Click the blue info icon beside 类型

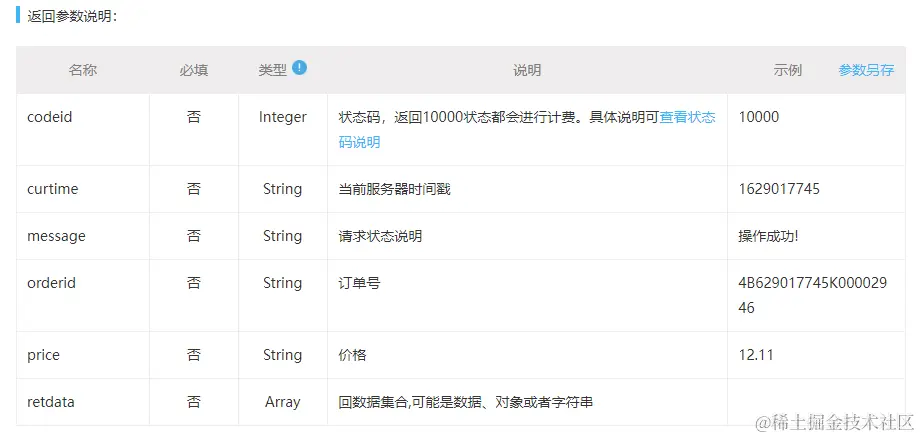[x=300, y=68]
